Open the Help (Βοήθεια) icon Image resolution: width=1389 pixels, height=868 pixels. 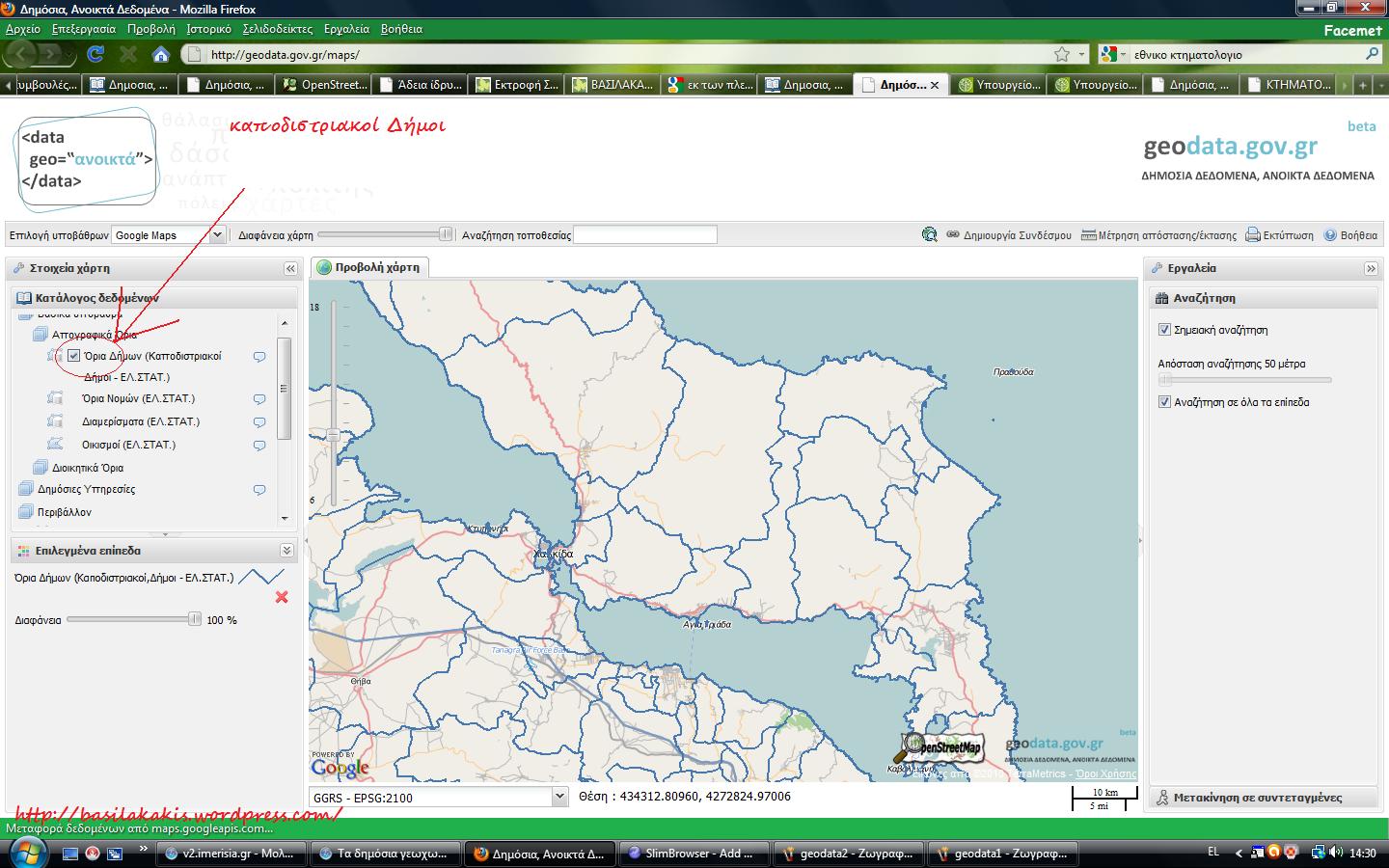point(1330,234)
